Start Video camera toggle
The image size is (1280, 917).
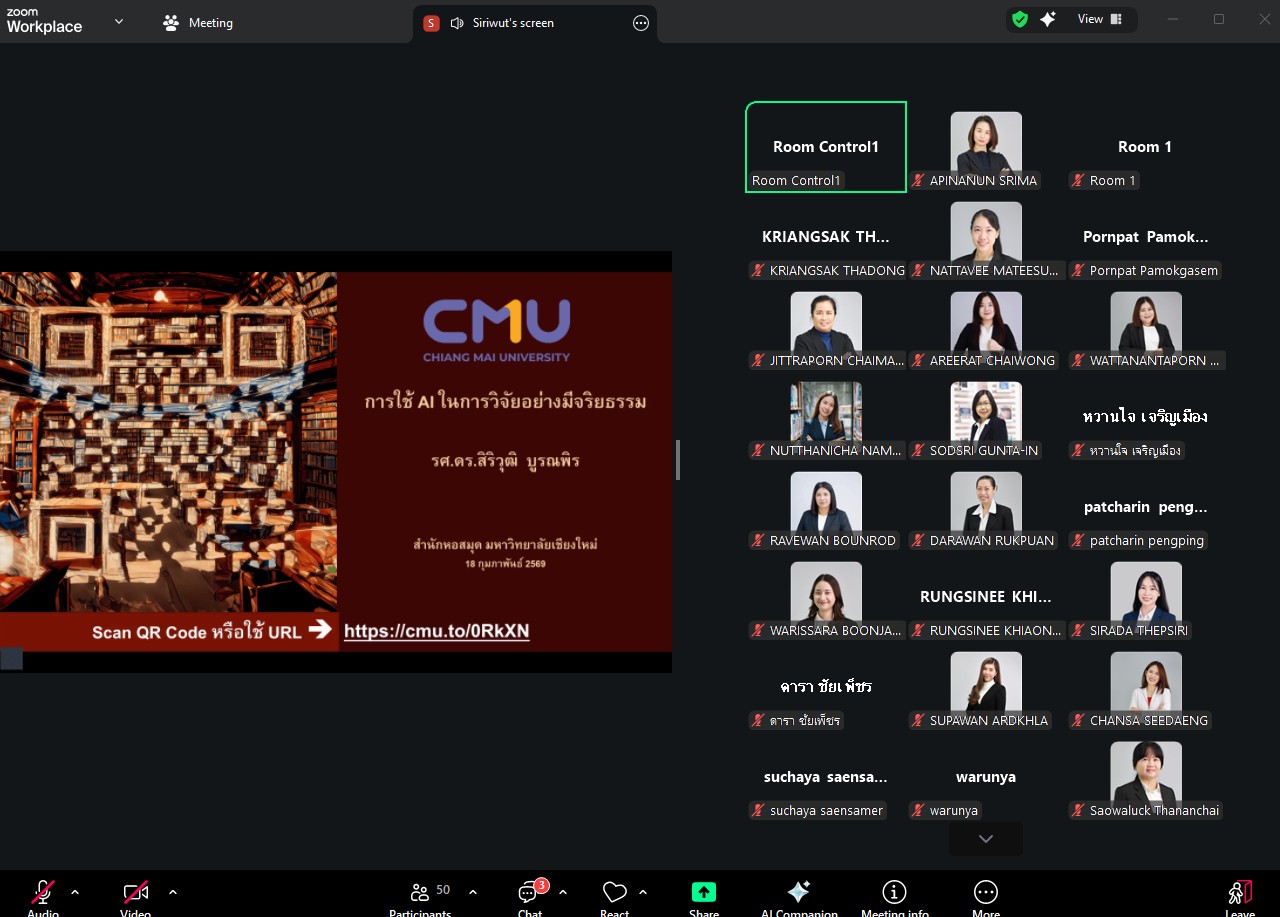point(135,892)
